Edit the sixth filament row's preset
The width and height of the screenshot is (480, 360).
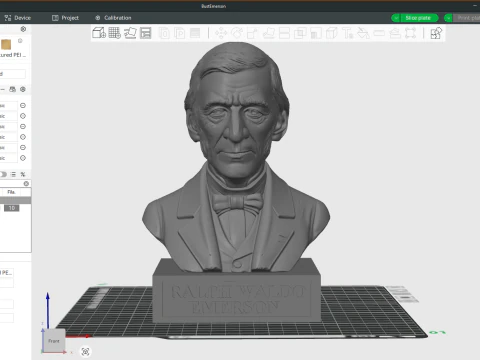tap(23, 158)
